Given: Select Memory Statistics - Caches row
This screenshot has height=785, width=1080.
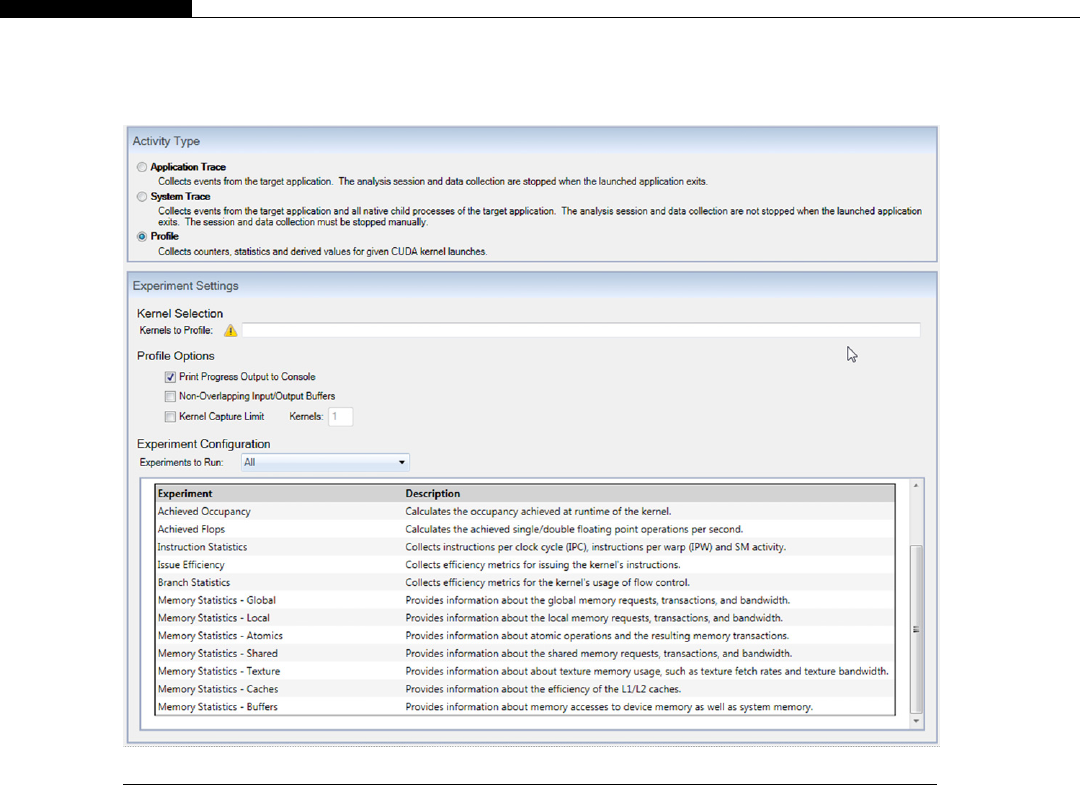Looking at the screenshot, I should [526, 689].
